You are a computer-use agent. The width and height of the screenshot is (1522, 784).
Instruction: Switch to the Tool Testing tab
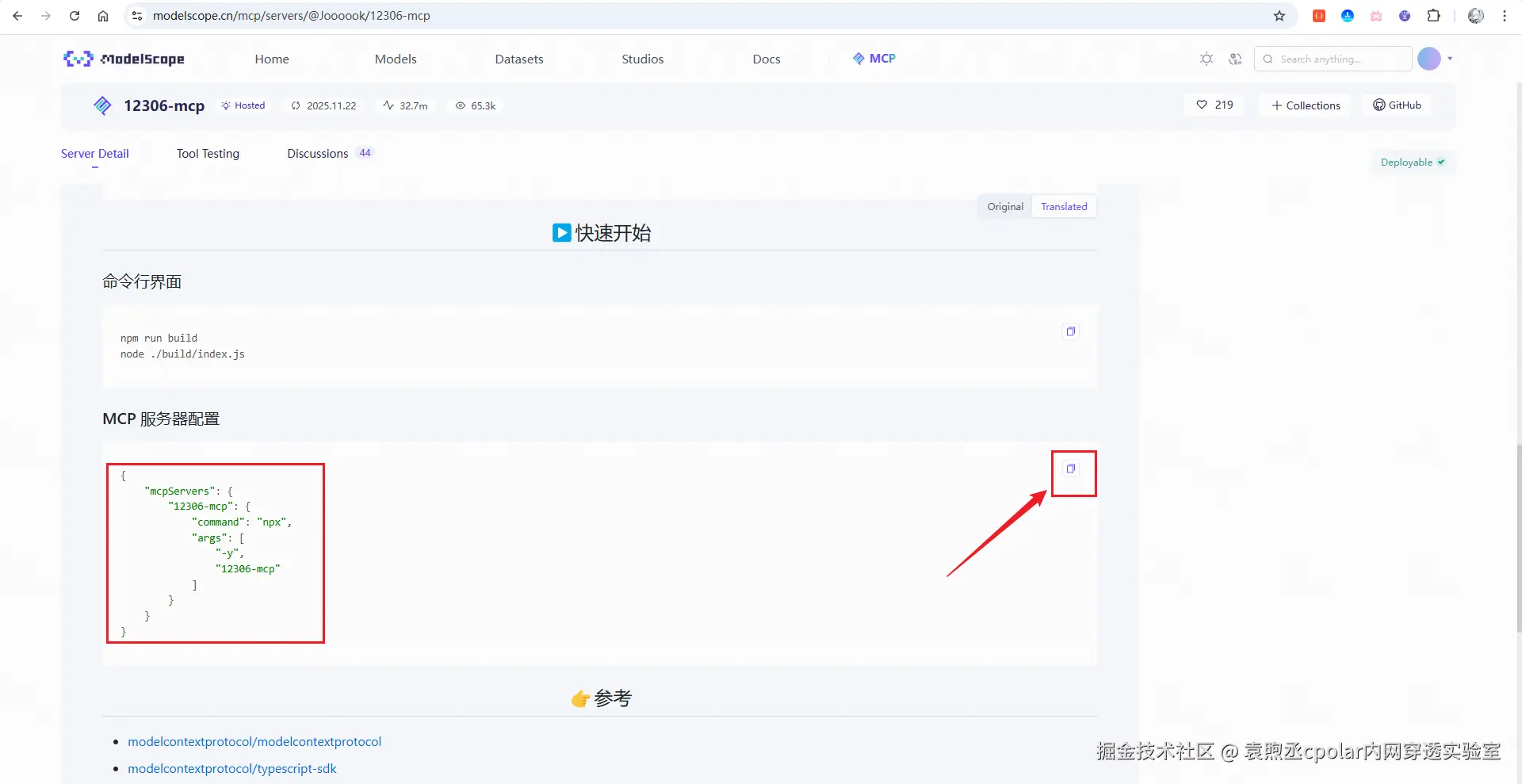(208, 154)
